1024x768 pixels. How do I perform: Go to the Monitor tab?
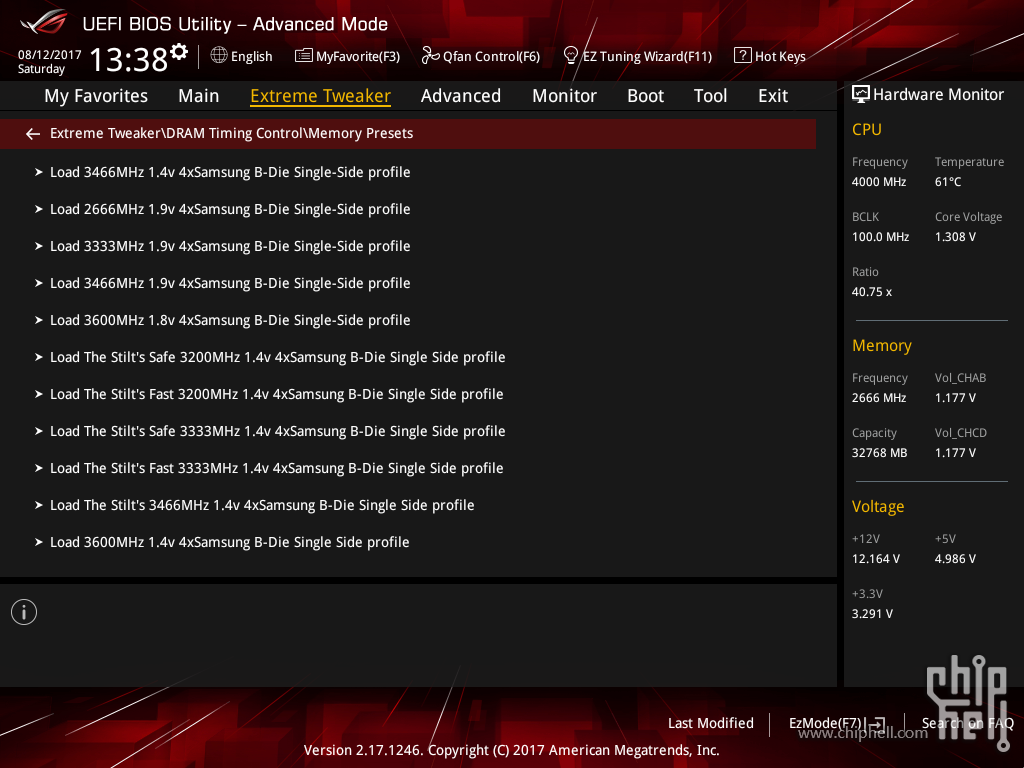pyautogui.click(x=564, y=96)
